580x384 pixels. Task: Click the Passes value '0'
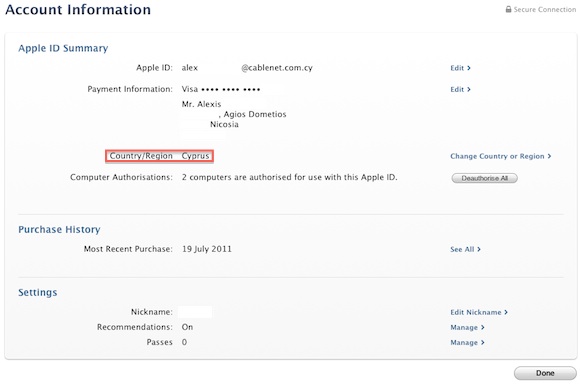point(184,342)
